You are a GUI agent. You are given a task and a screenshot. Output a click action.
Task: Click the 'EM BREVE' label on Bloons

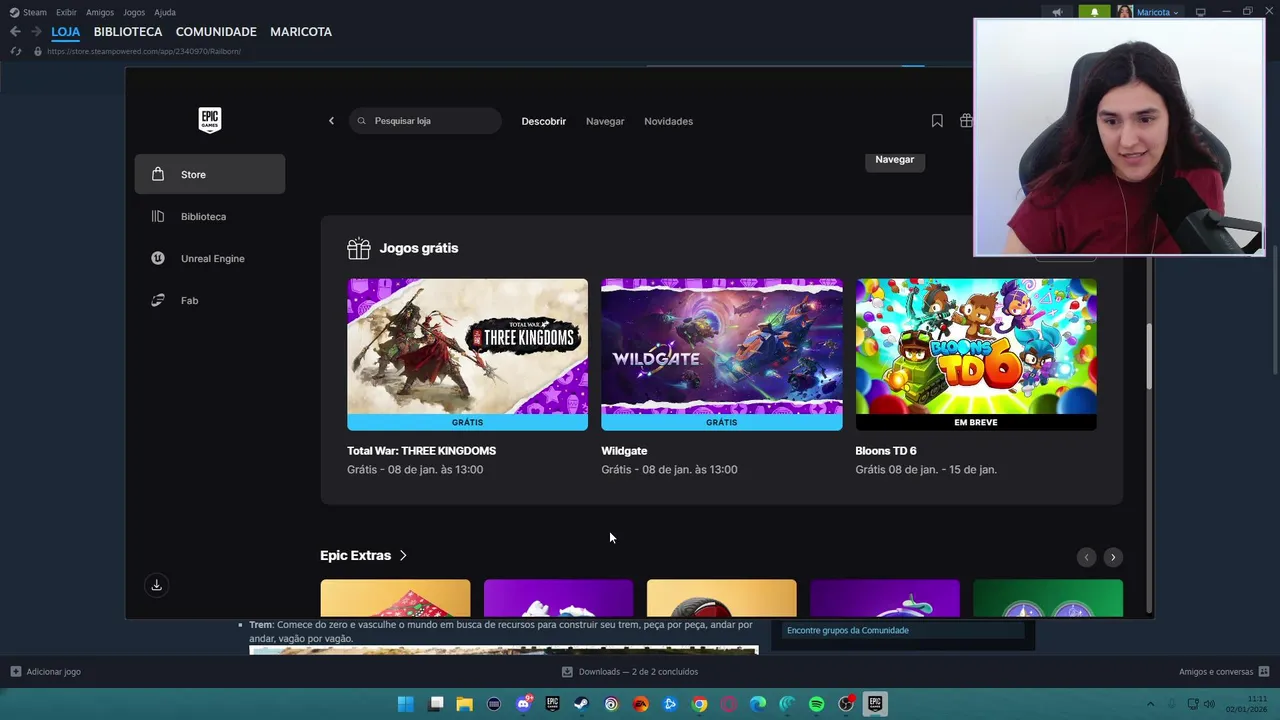[976, 422]
